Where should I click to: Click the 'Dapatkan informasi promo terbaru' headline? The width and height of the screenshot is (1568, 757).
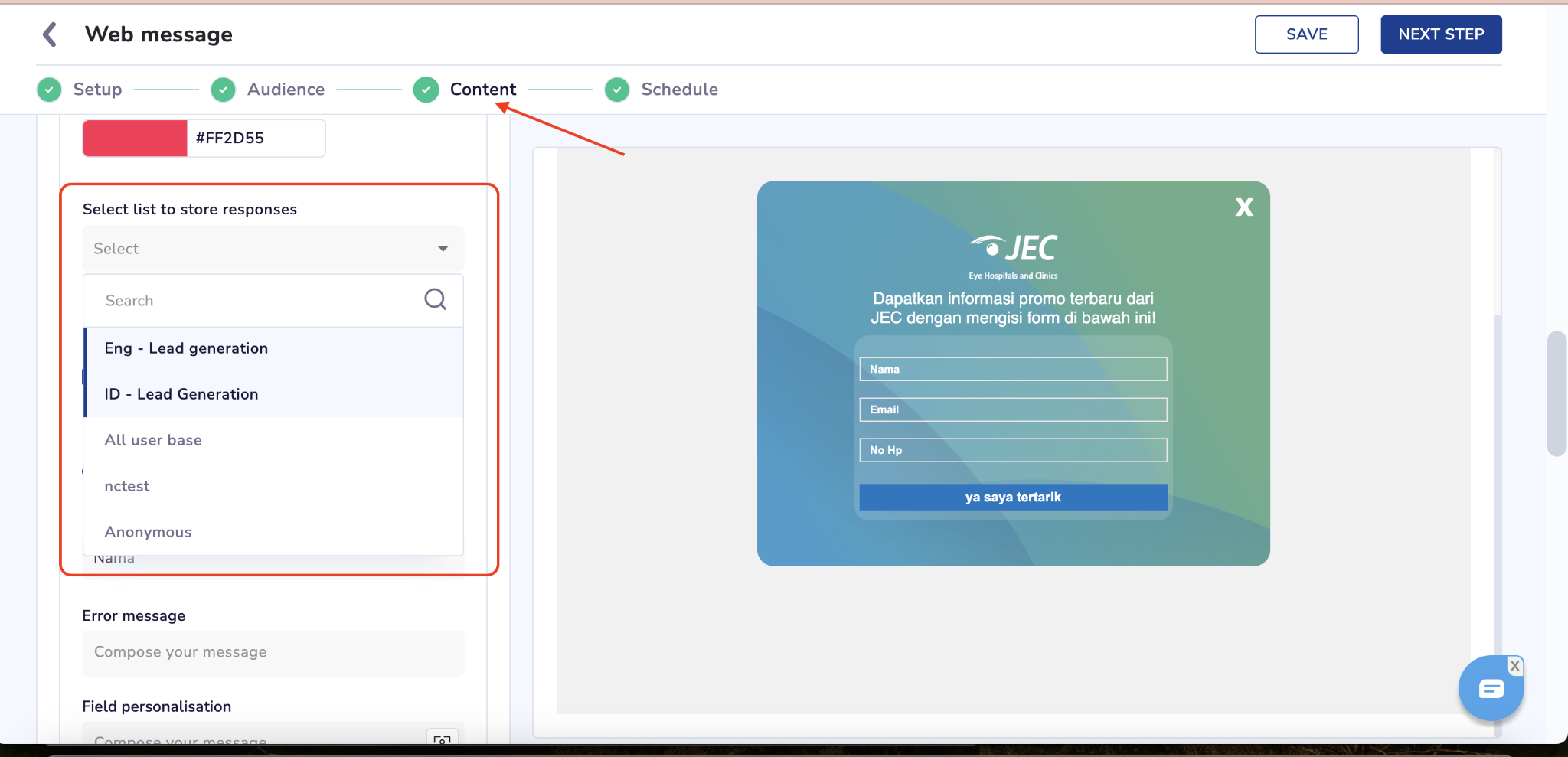tap(1013, 308)
